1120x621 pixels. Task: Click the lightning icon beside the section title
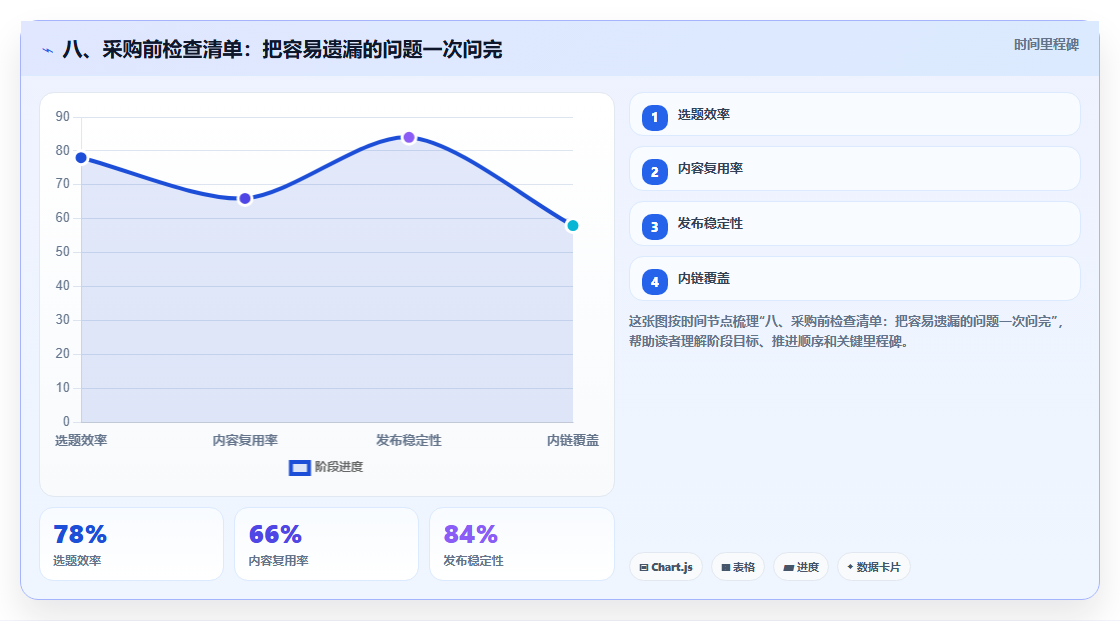(x=48, y=50)
